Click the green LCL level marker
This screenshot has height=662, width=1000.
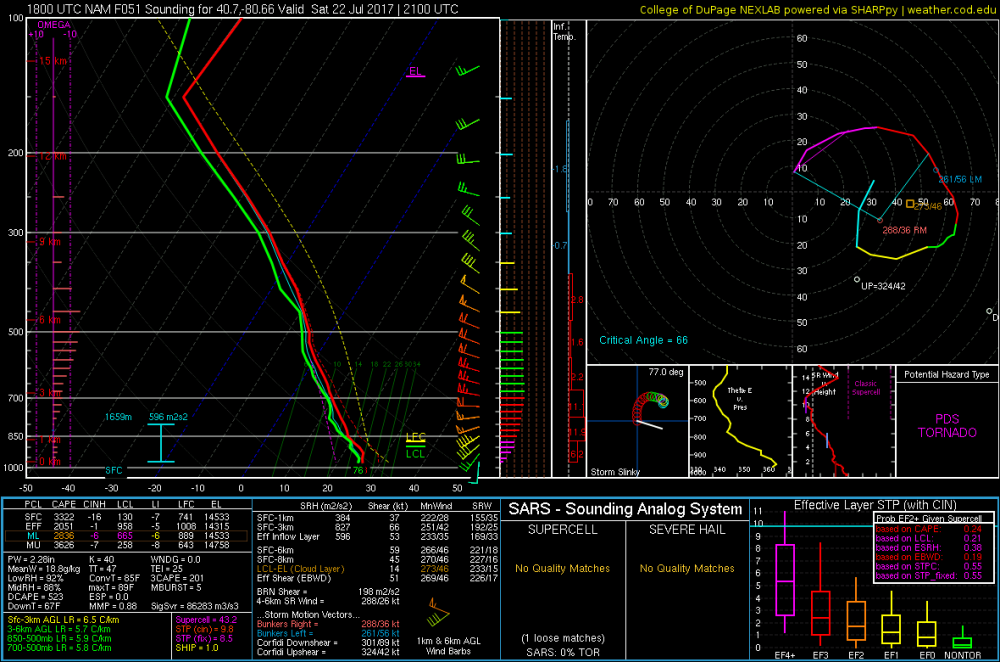(415, 453)
